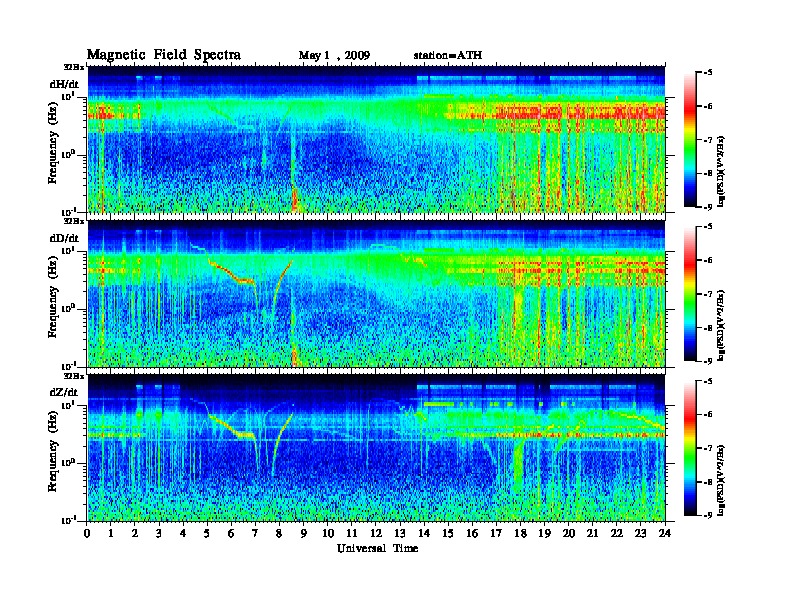
Task: Click the 'Universal Time' axis title
Action: (x=377, y=548)
